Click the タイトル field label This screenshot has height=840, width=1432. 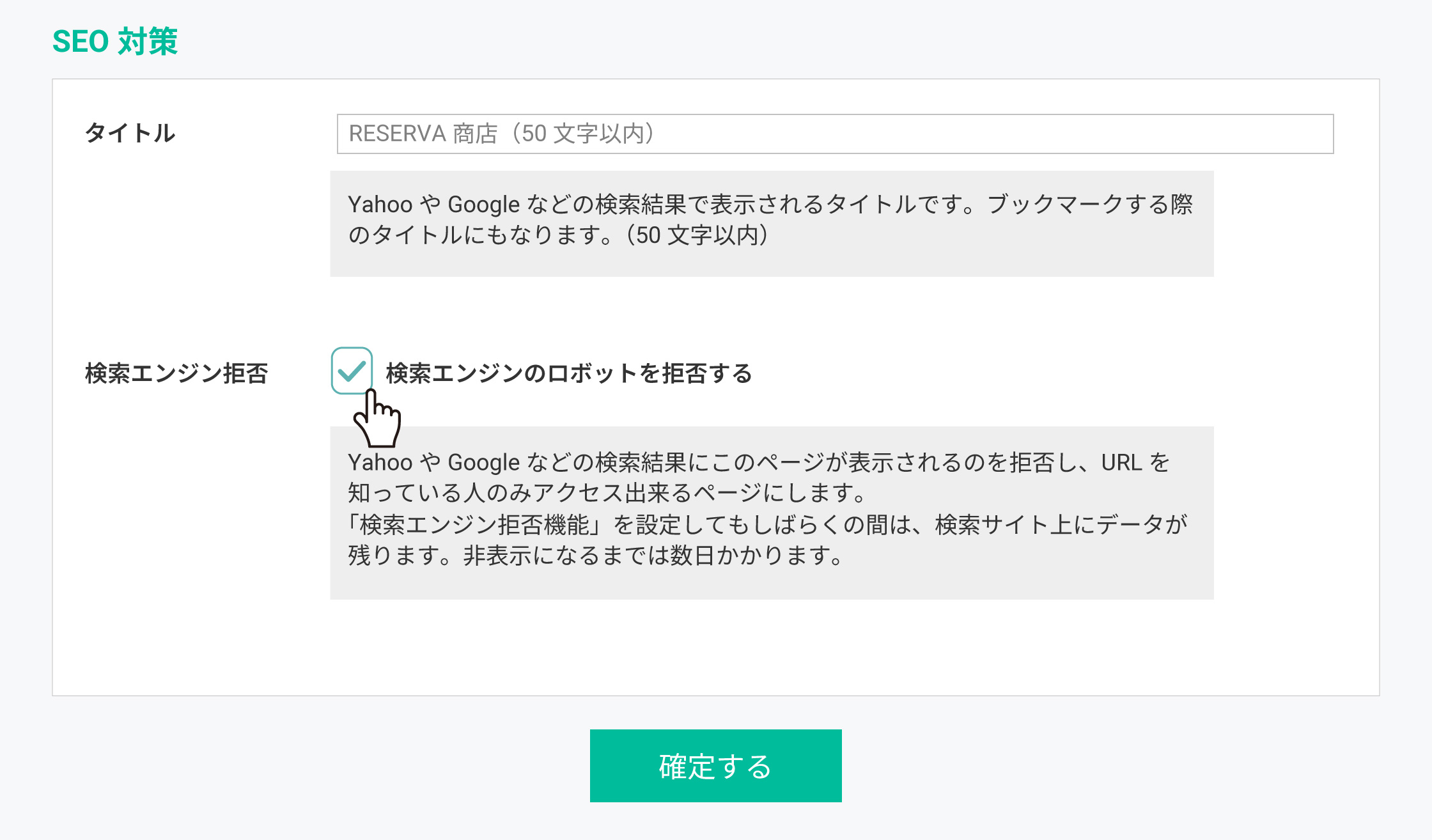130,133
